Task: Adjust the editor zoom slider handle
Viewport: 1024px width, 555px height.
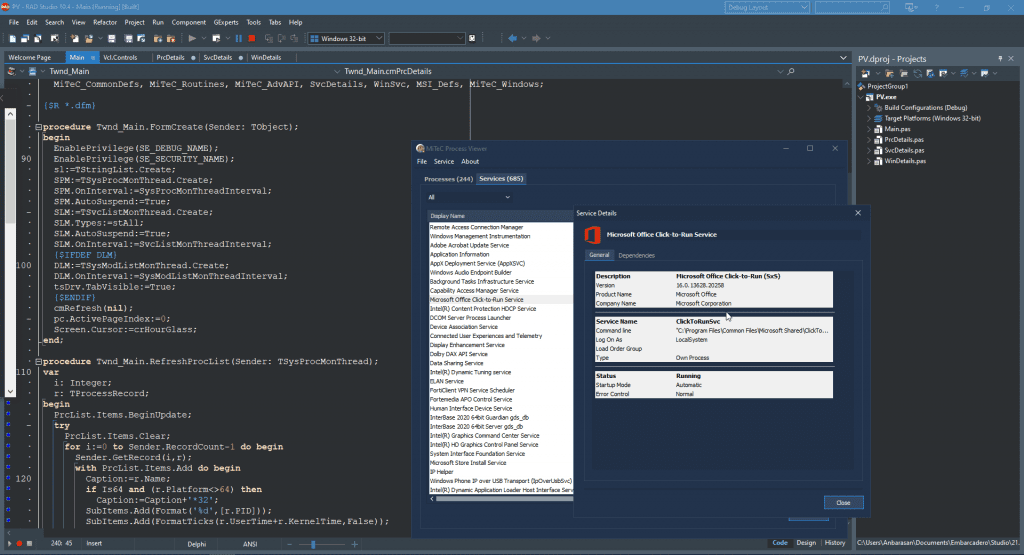Action: pos(313,544)
